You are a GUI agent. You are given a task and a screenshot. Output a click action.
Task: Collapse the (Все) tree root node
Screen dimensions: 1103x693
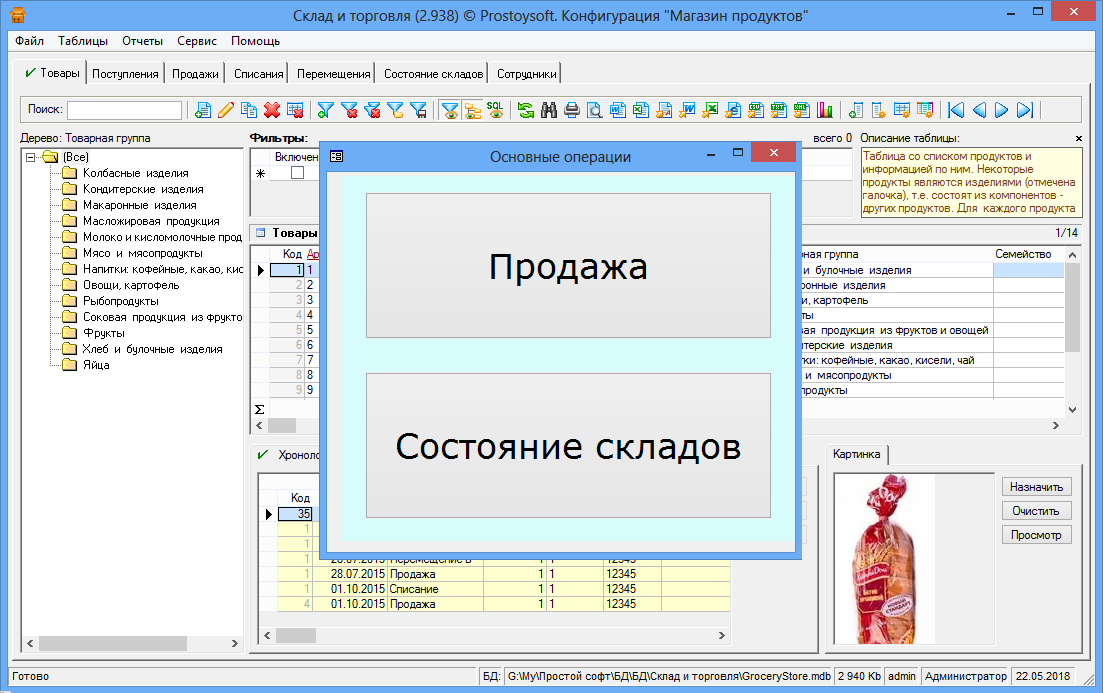(x=31, y=157)
